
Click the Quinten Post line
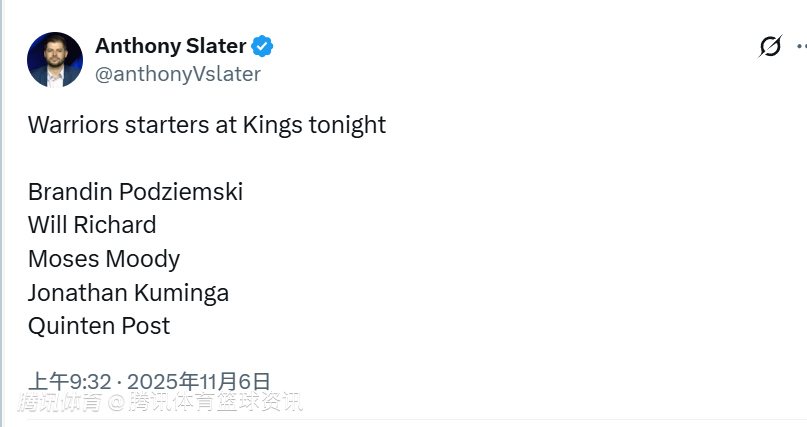pos(99,326)
